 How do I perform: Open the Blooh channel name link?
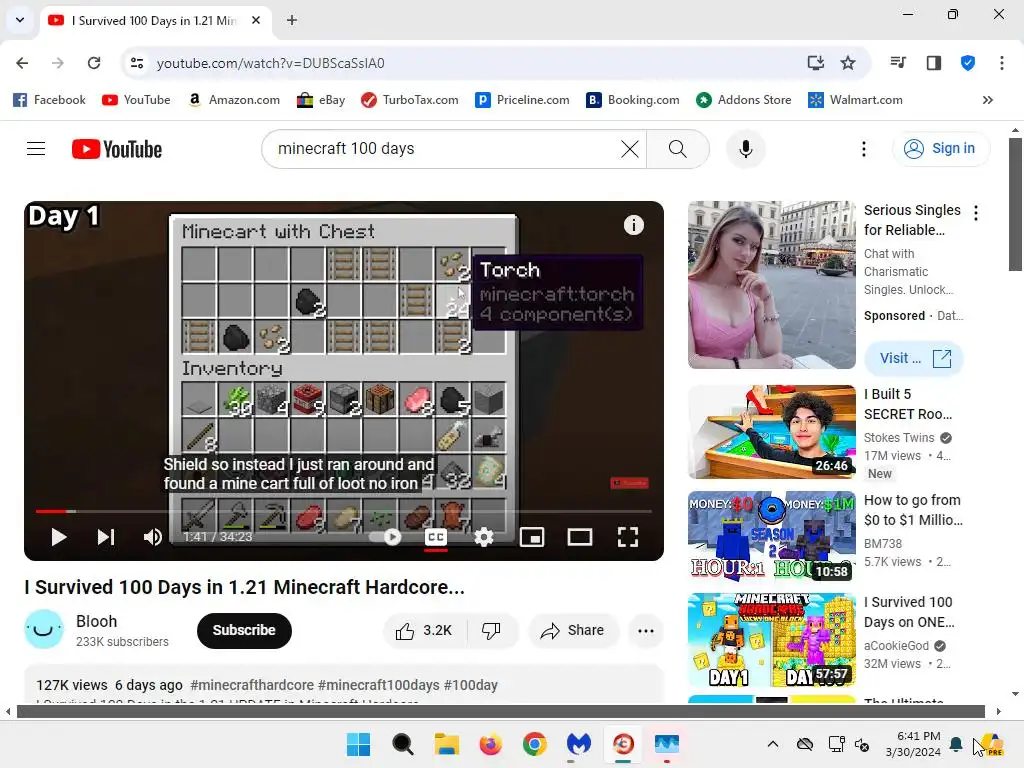pyautogui.click(x=97, y=621)
